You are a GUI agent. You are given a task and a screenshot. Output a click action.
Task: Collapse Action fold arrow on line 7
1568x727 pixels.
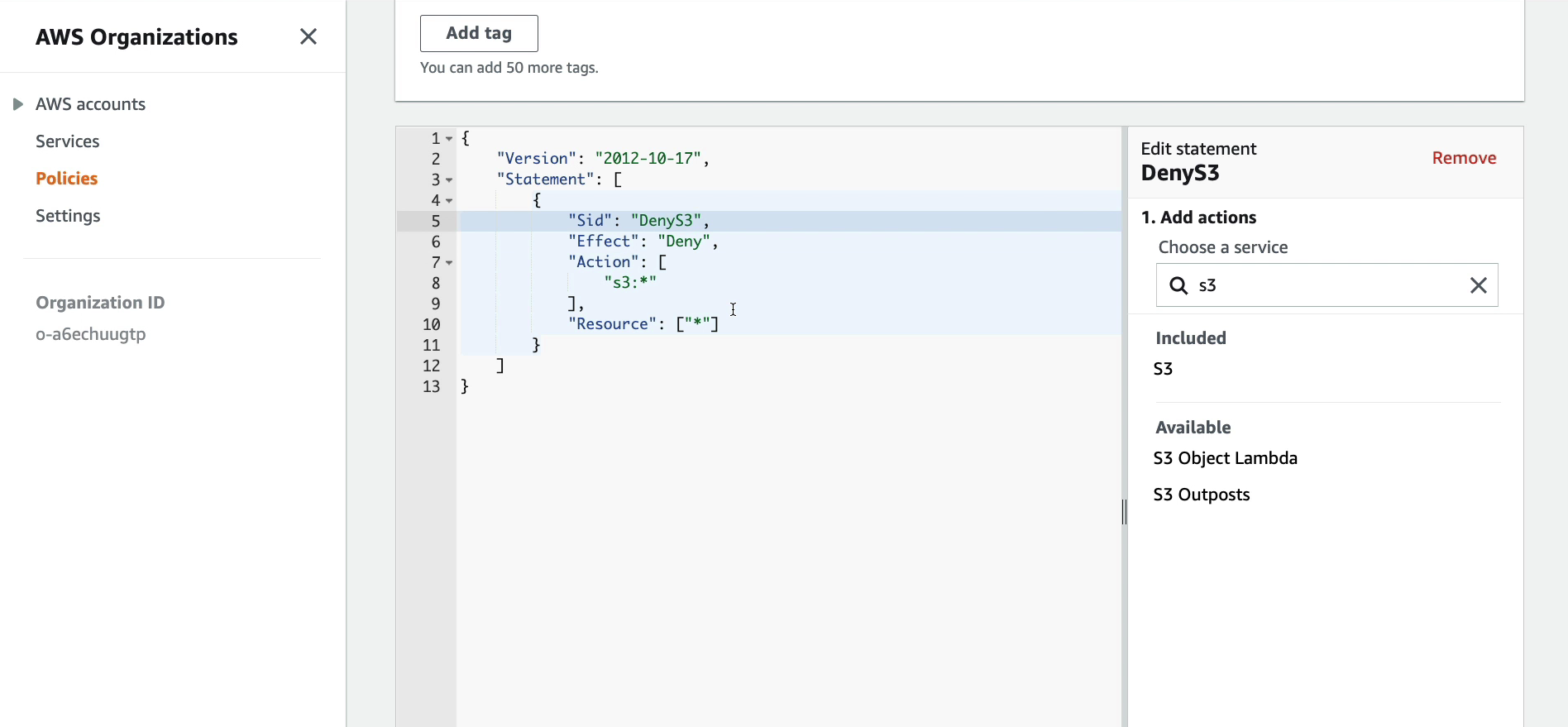point(449,263)
